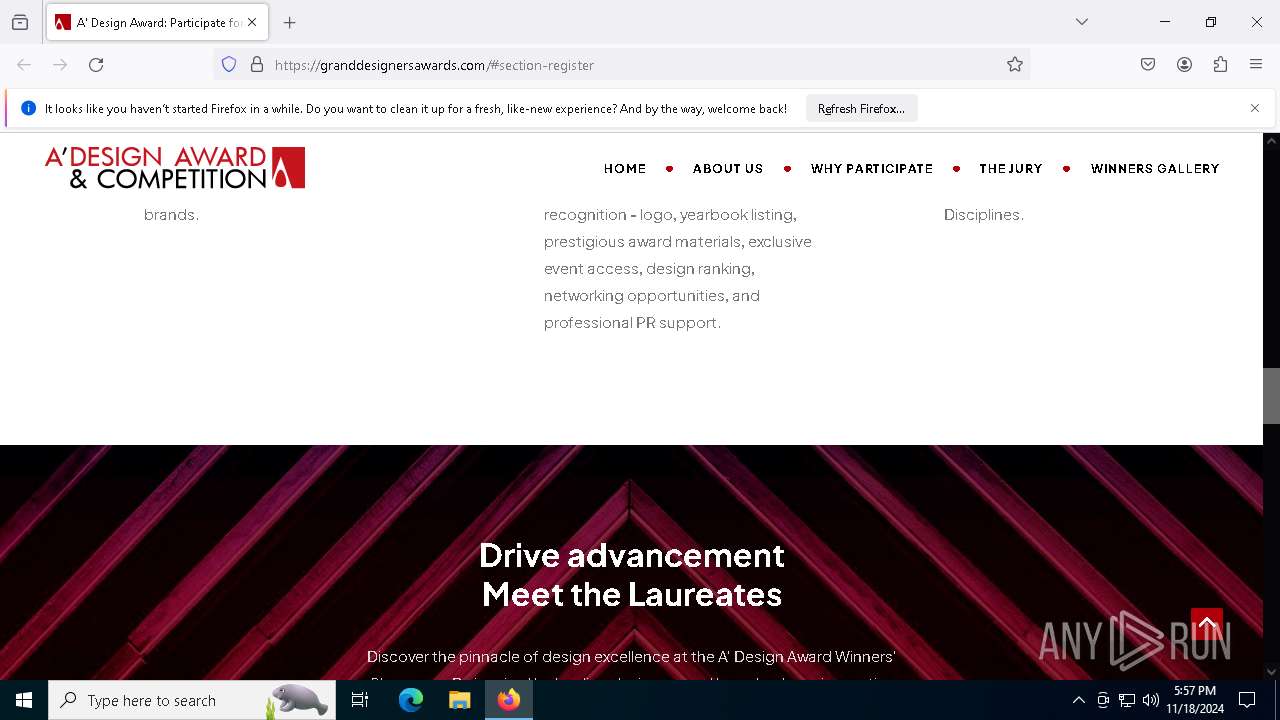Open ABOUT US menu item

(x=728, y=169)
